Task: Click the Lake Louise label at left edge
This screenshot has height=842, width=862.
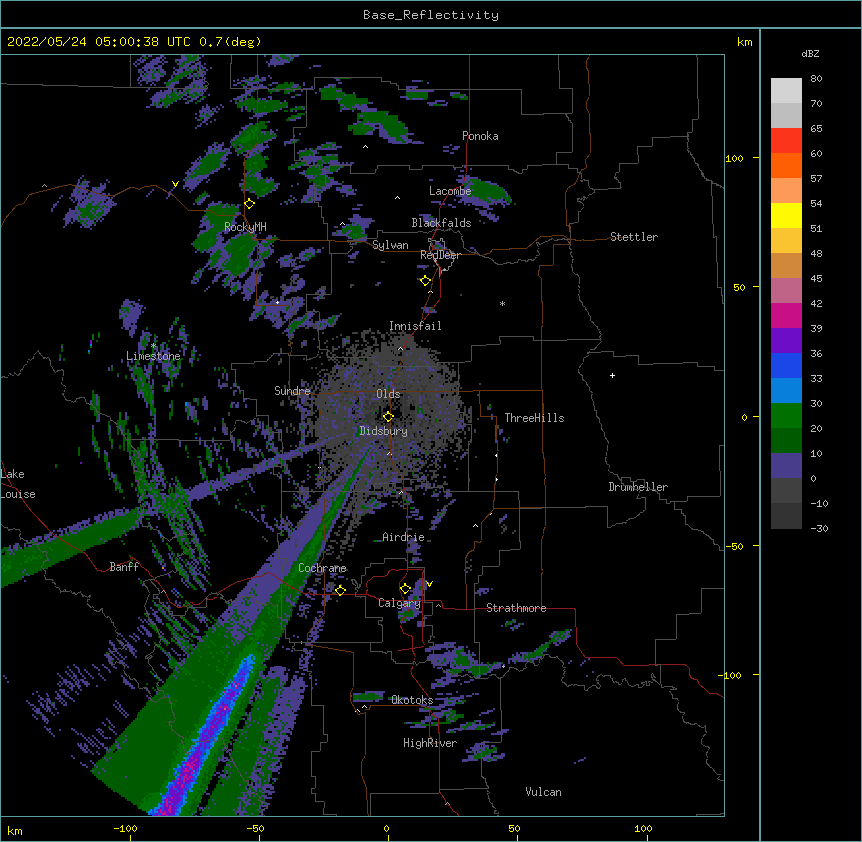Action: coord(18,484)
